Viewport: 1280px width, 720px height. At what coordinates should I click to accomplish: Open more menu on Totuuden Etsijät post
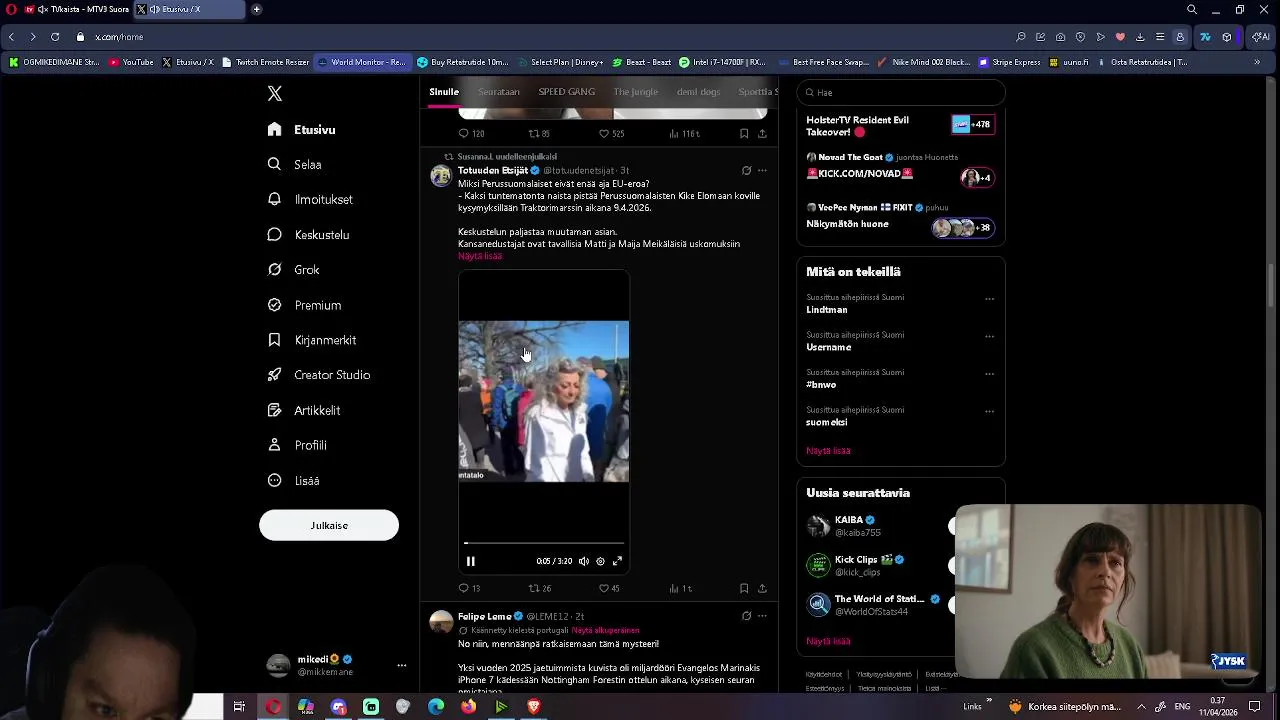point(762,171)
